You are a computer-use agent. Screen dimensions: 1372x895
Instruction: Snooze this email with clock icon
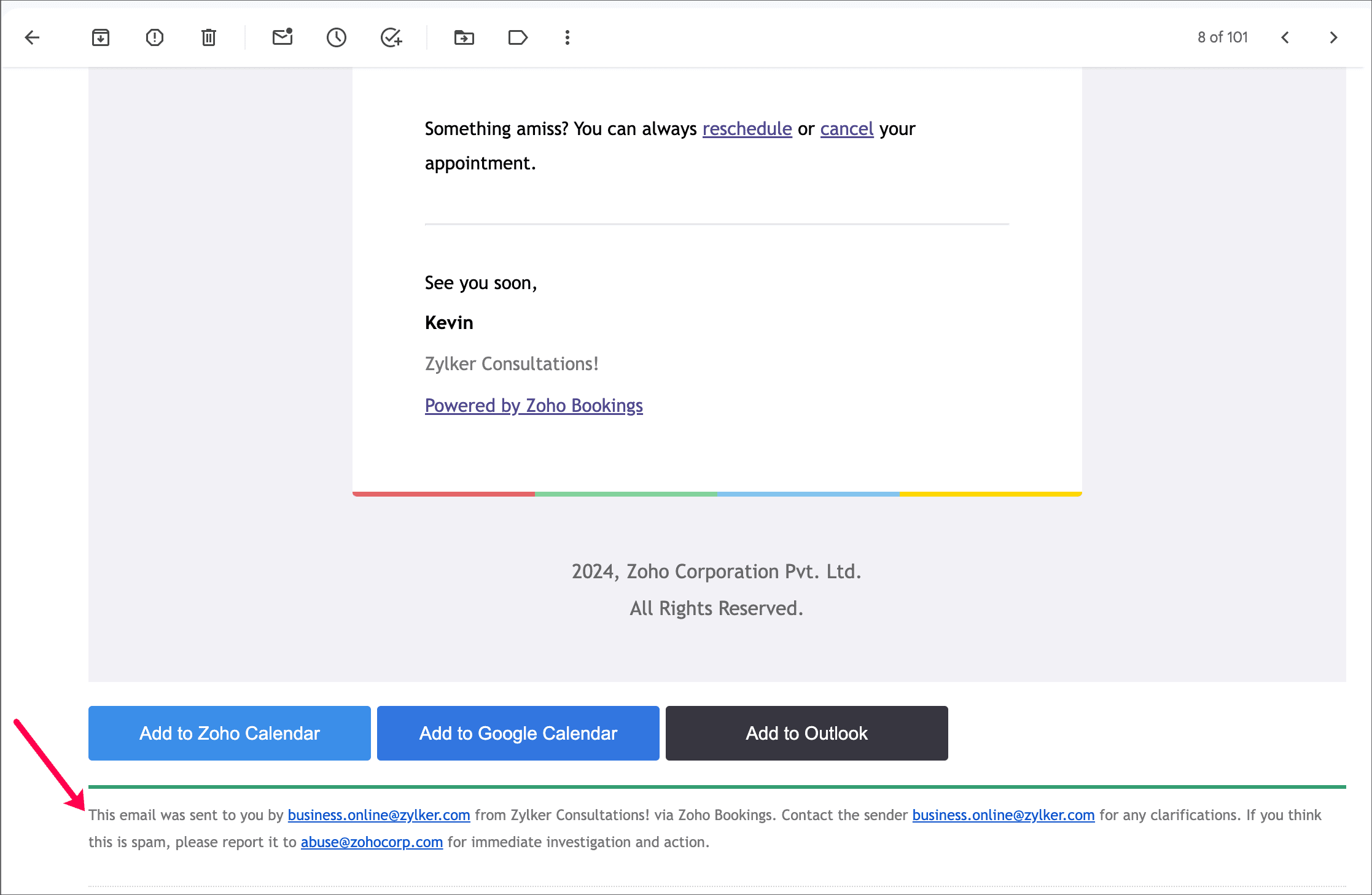(x=337, y=37)
